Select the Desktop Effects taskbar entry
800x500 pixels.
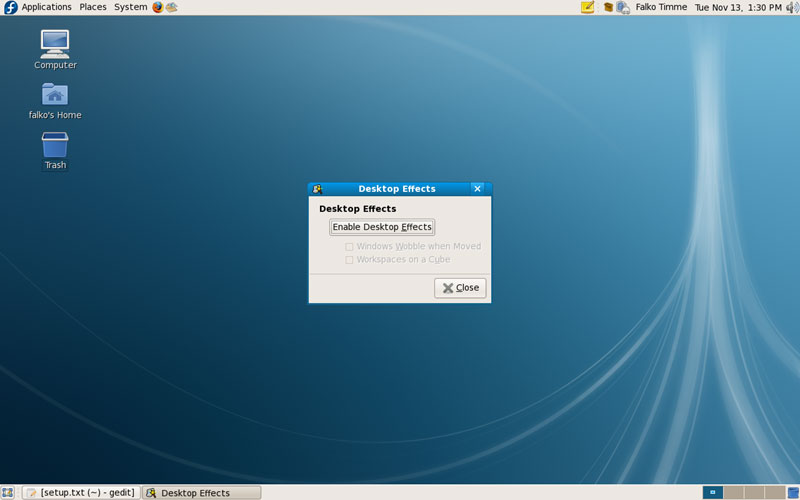pos(202,492)
